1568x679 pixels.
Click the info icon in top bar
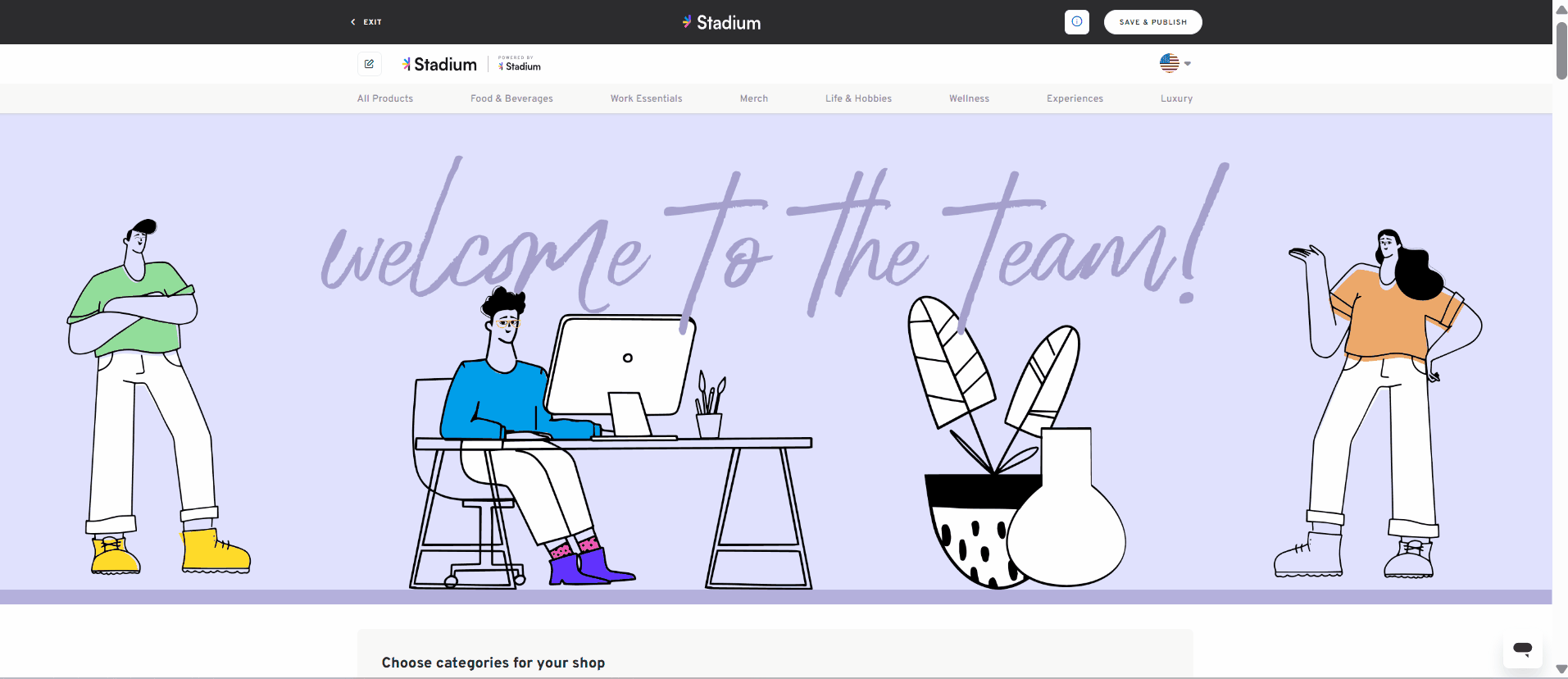(1076, 22)
